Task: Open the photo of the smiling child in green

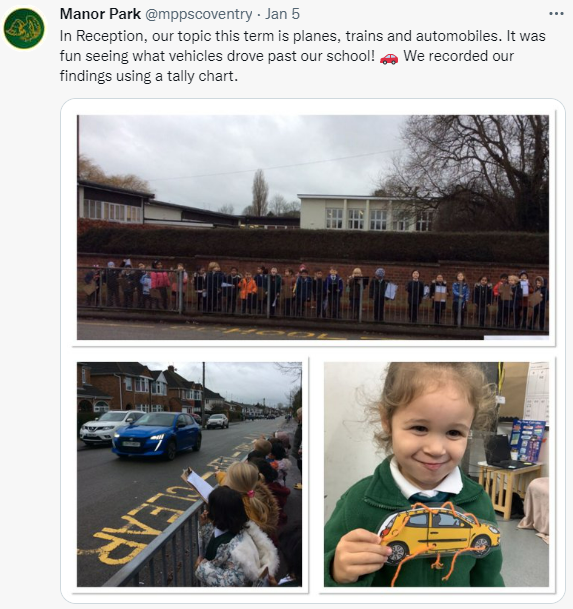Action: [x=436, y=474]
